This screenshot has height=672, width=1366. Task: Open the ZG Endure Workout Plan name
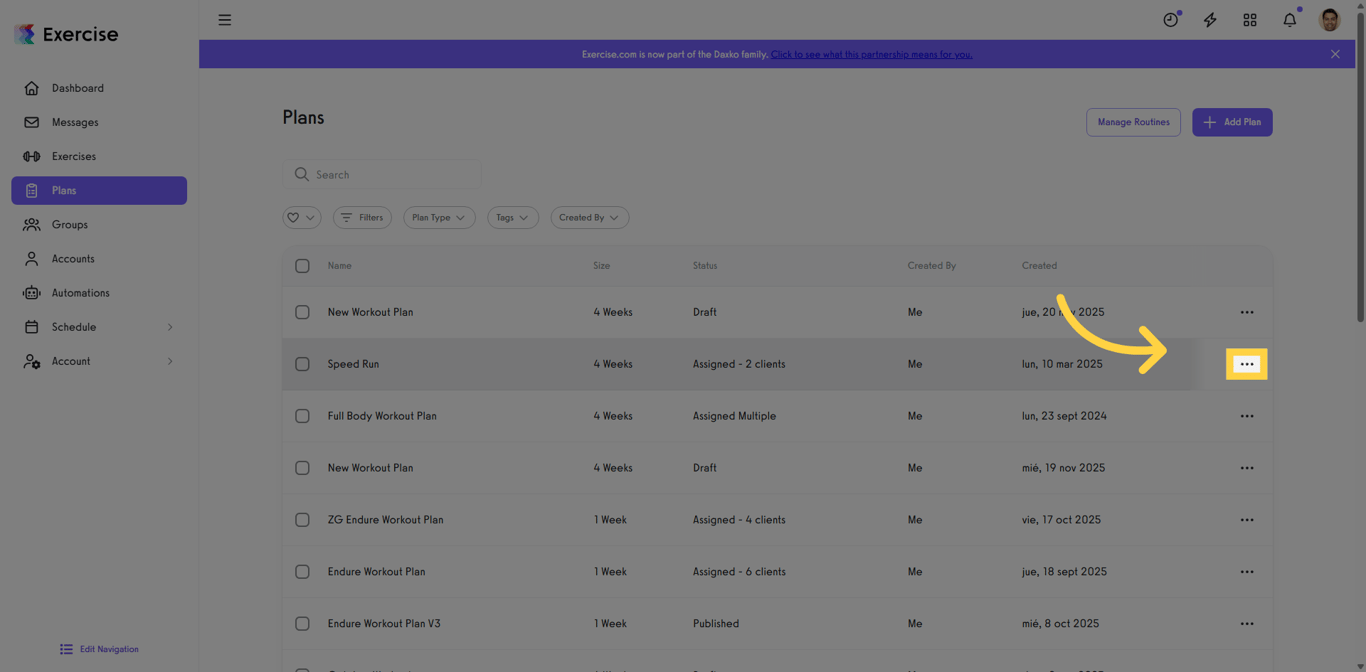click(385, 520)
